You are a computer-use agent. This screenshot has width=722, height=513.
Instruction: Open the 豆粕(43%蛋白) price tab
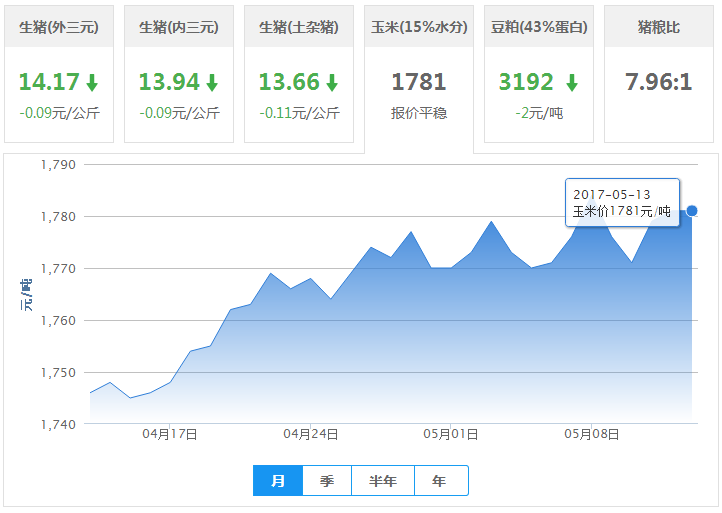pyautogui.click(x=539, y=74)
